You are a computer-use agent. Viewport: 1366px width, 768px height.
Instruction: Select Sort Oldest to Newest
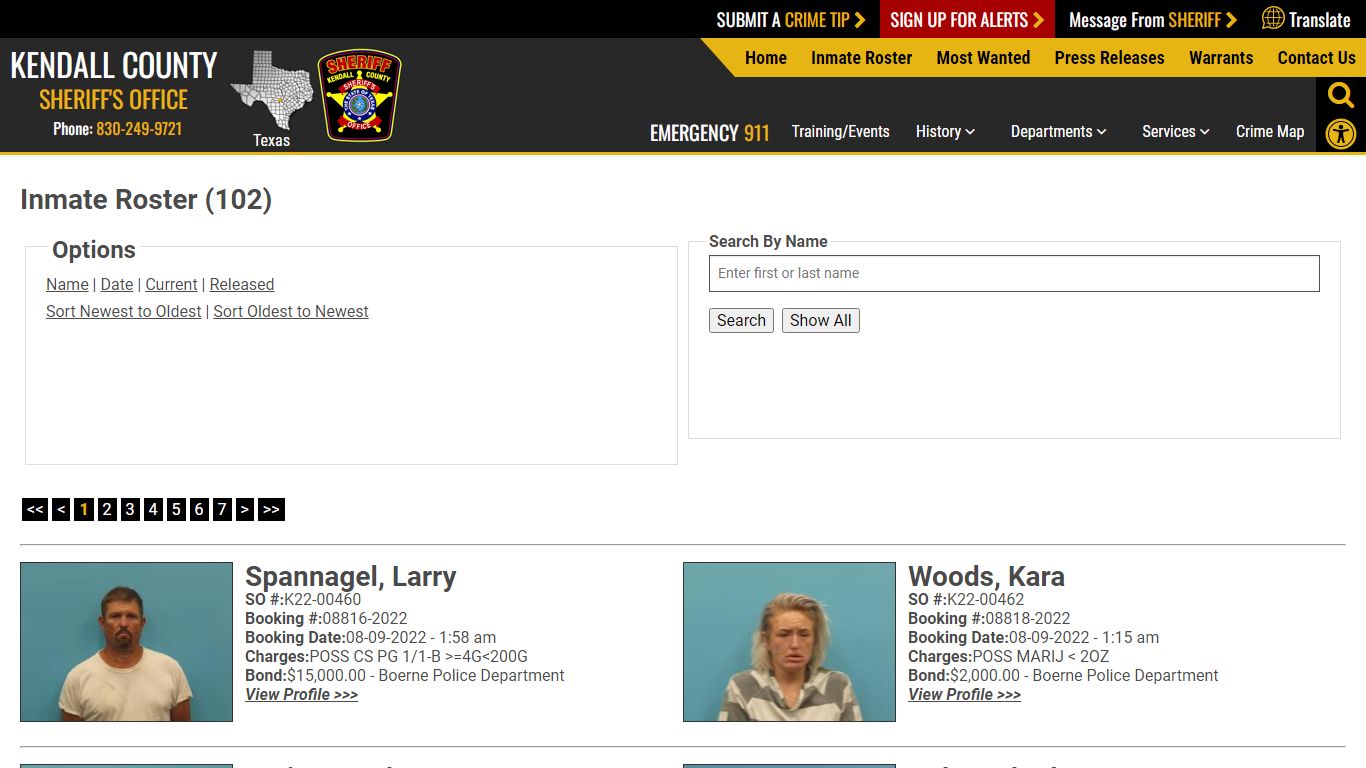pyautogui.click(x=291, y=311)
